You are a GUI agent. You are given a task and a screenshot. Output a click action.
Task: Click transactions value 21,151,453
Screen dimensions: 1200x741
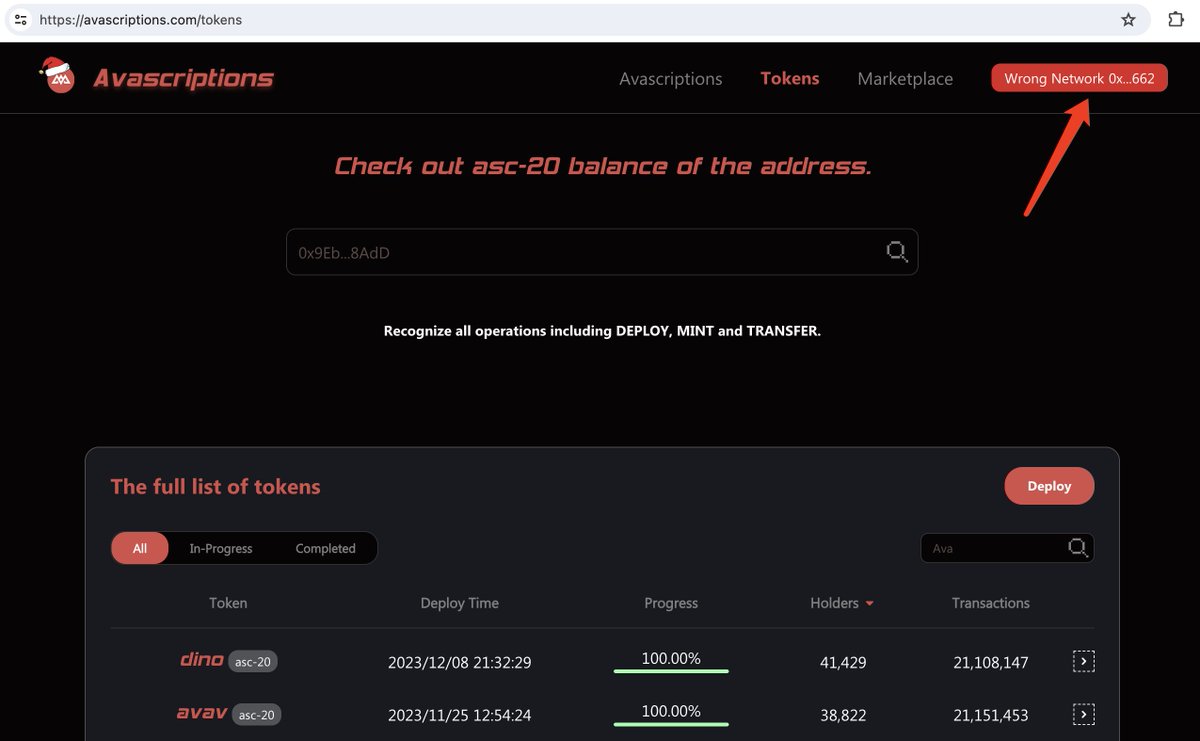pyautogui.click(x=990, y=715)
